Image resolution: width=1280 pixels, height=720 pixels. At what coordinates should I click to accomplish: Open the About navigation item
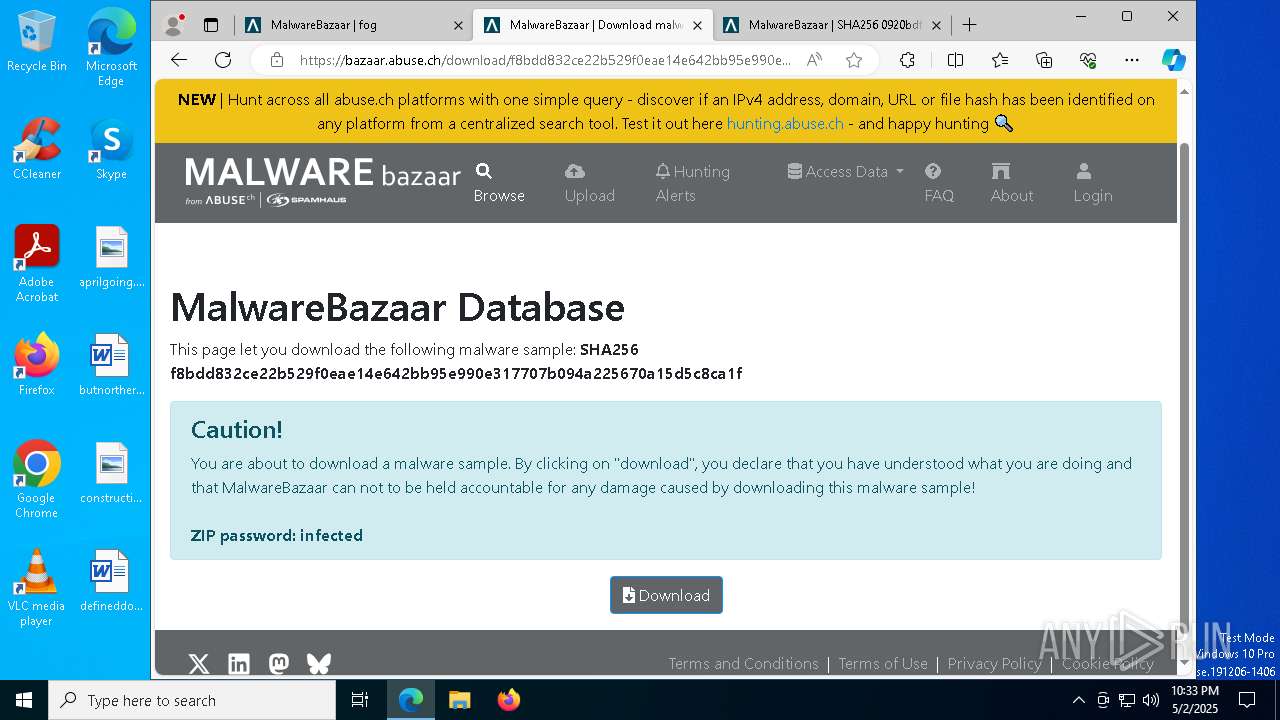[x=1011, y=183]
